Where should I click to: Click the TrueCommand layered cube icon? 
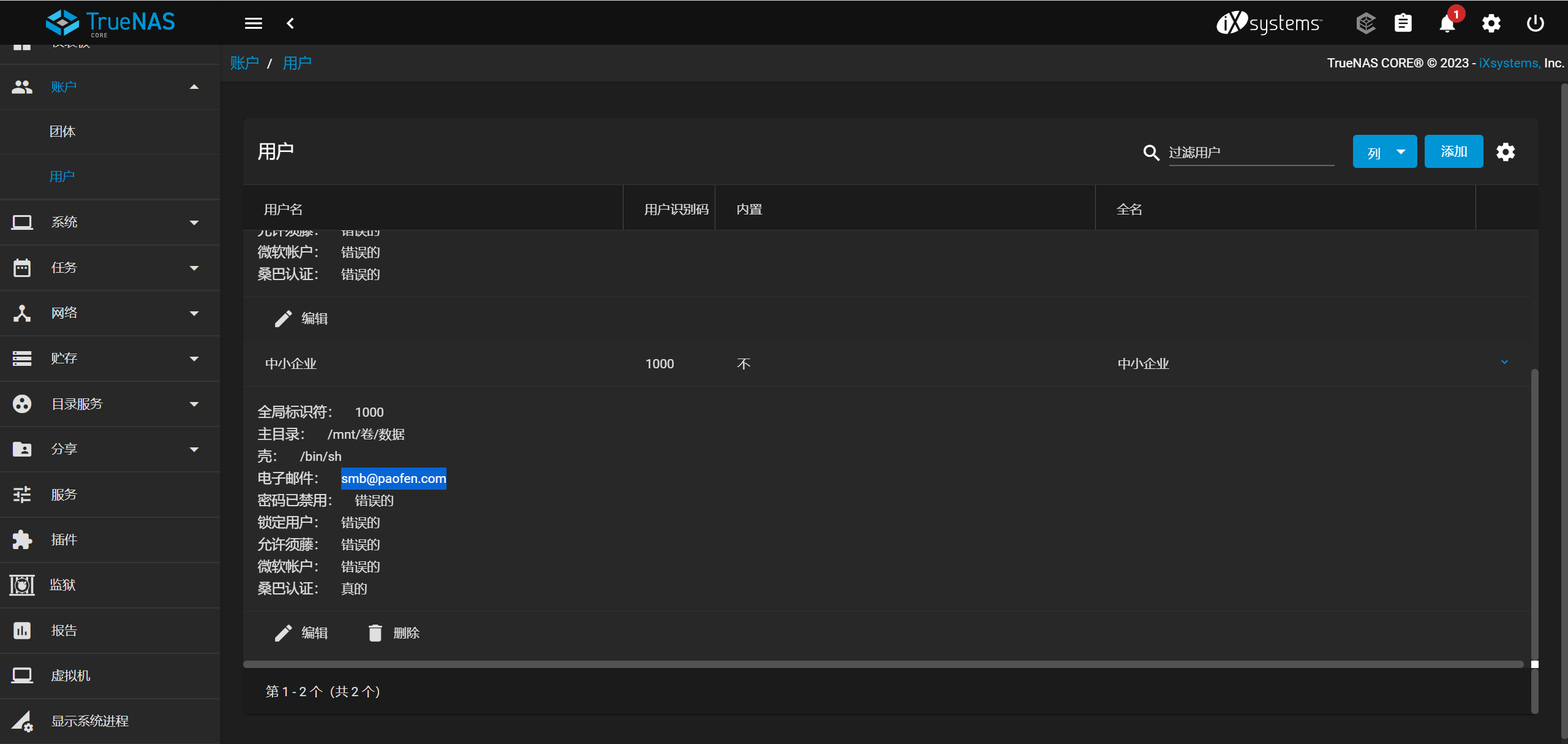click(1365, 23)
